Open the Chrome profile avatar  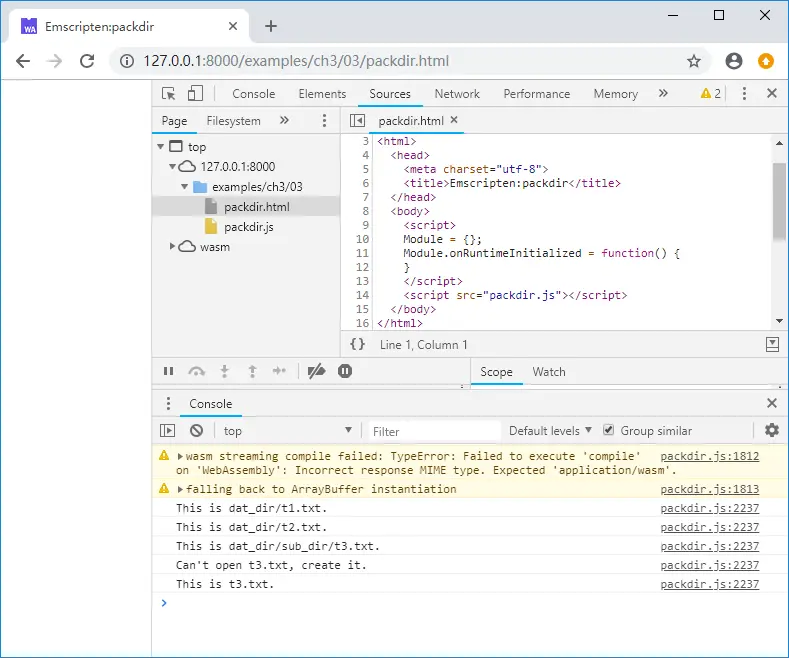(734, 61)
